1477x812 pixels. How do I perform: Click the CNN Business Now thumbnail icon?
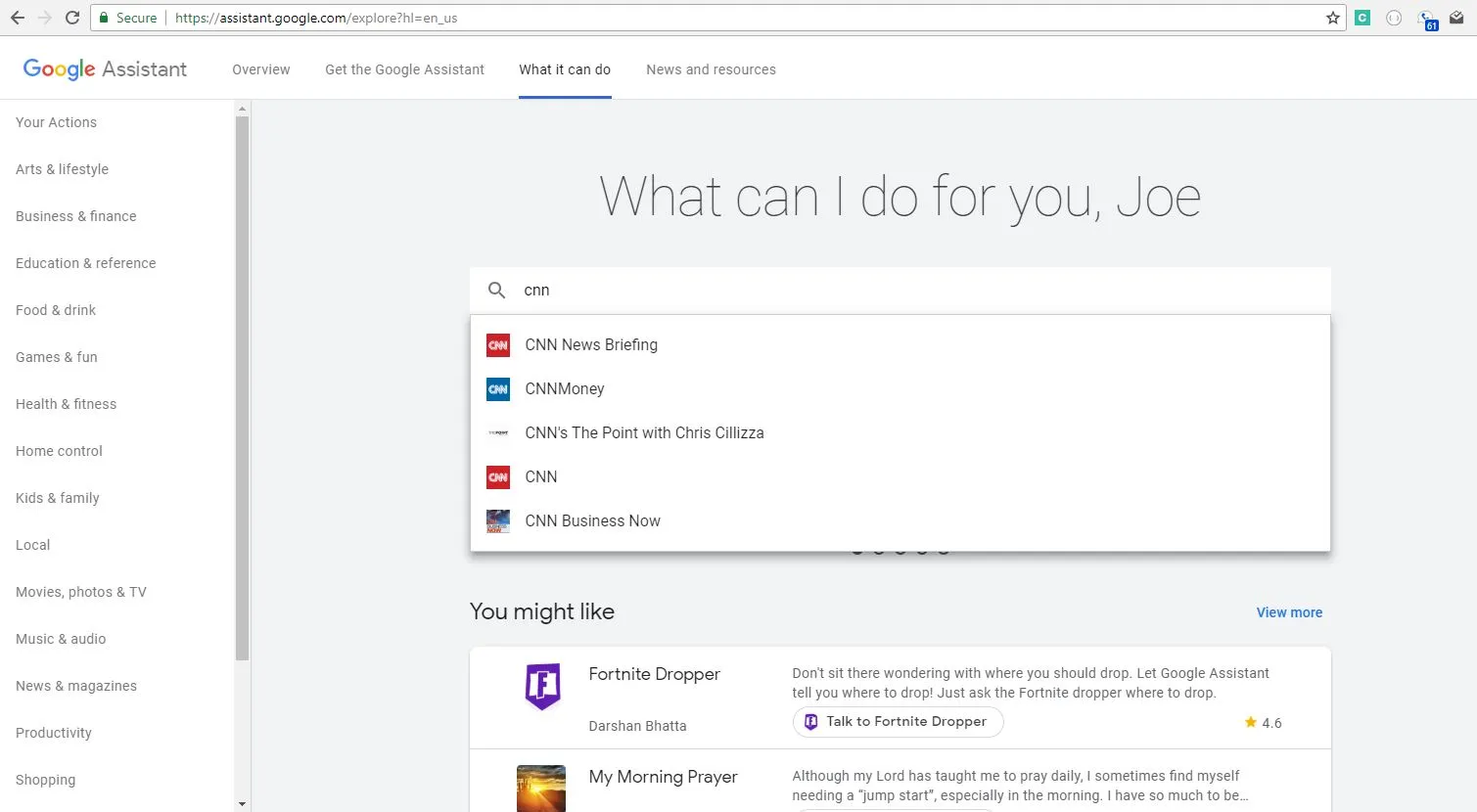pyautogui.click(x=498, y=521)
